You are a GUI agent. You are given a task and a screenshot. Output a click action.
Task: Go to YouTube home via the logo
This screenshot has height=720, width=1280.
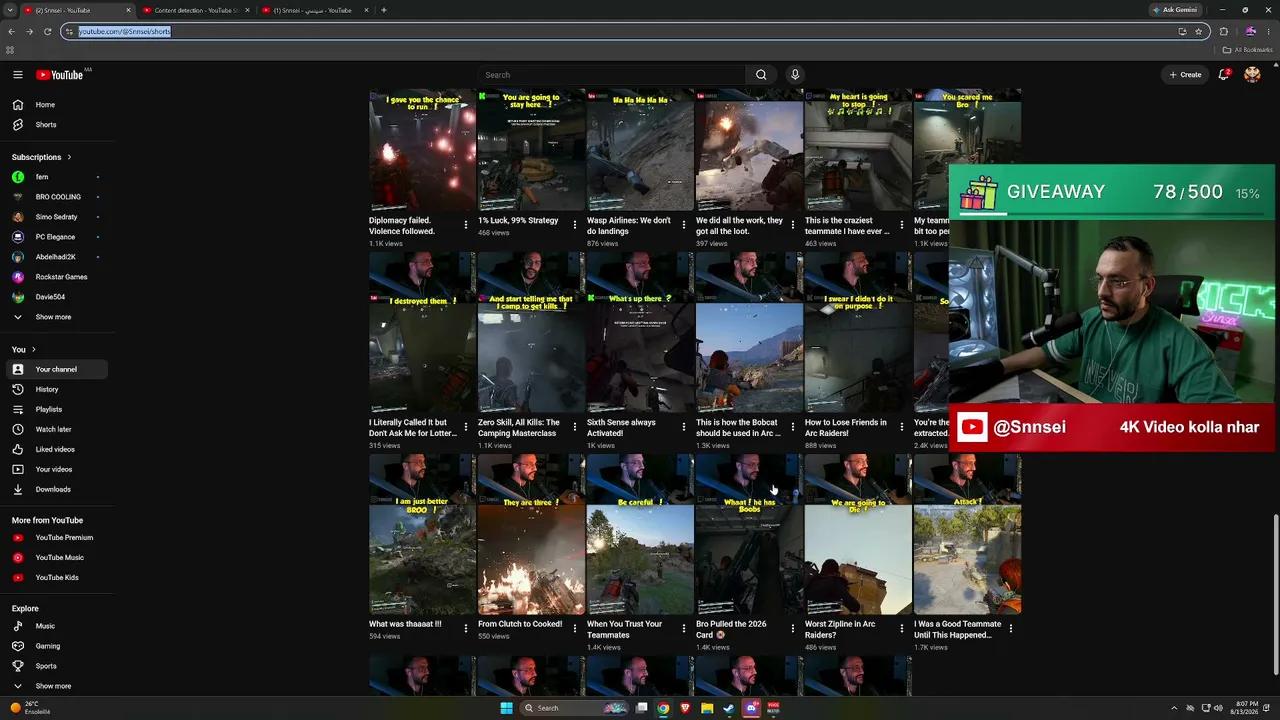pyautogui.click(x=60, y=75)
